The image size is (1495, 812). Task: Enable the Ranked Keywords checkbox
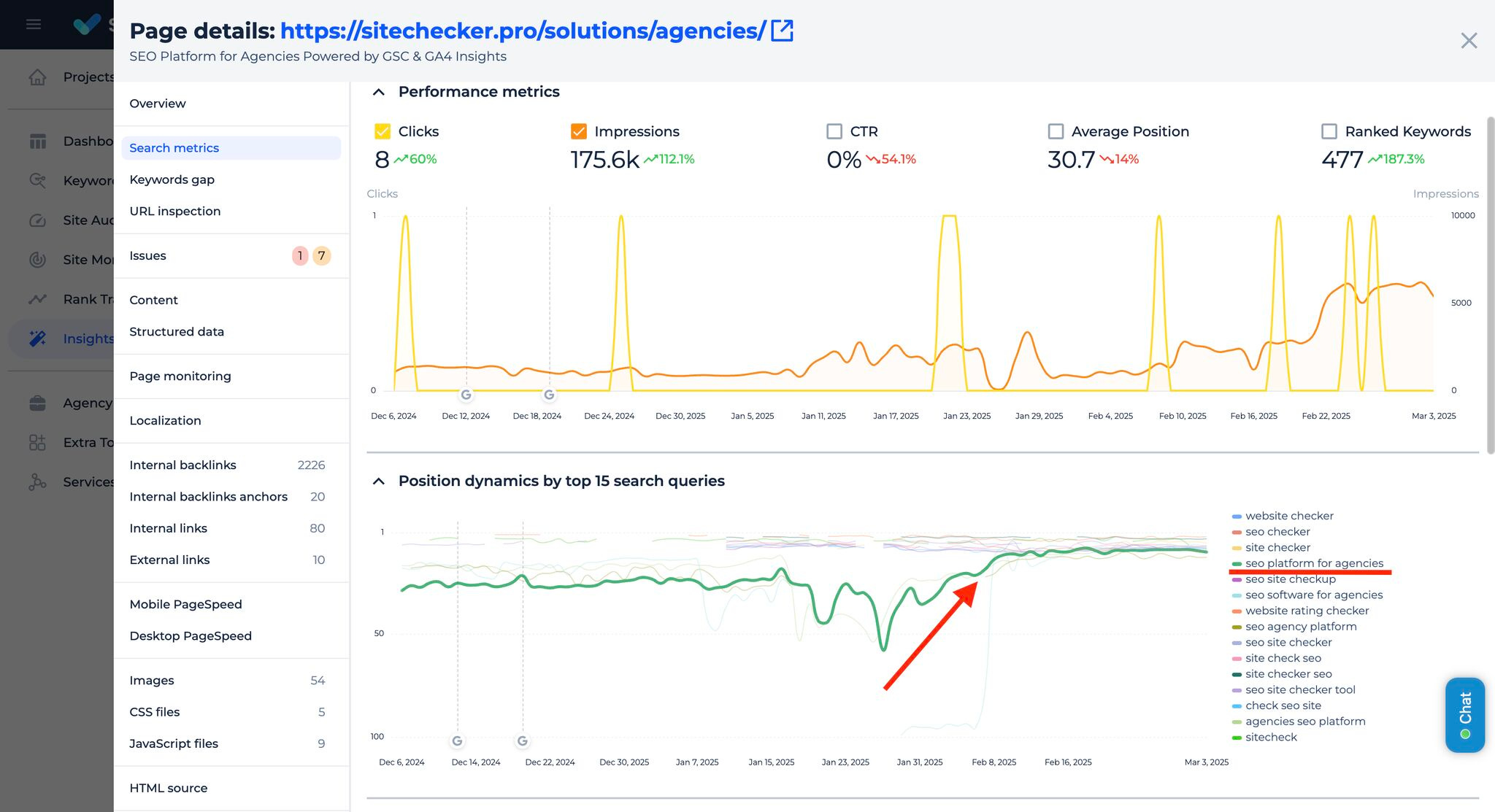click(x=1329, y=131)
